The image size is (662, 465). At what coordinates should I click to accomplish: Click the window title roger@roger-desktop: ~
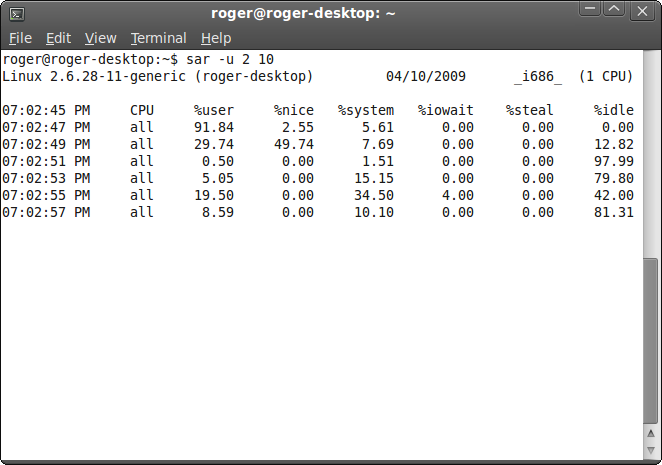coord(303,14)
